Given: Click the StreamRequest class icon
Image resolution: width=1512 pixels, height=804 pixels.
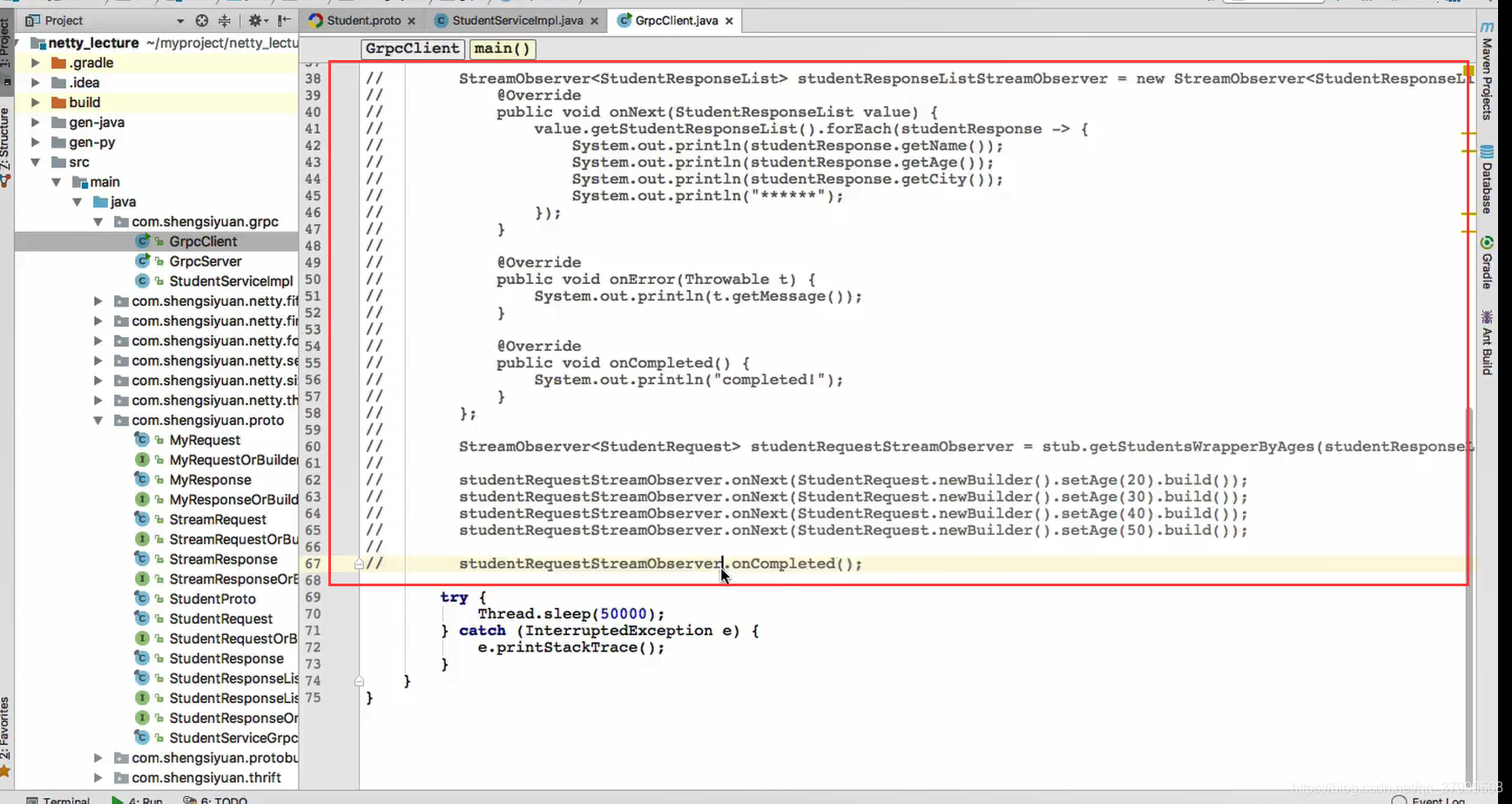Looking at the screenshot, I should click(x=142, y=519).
